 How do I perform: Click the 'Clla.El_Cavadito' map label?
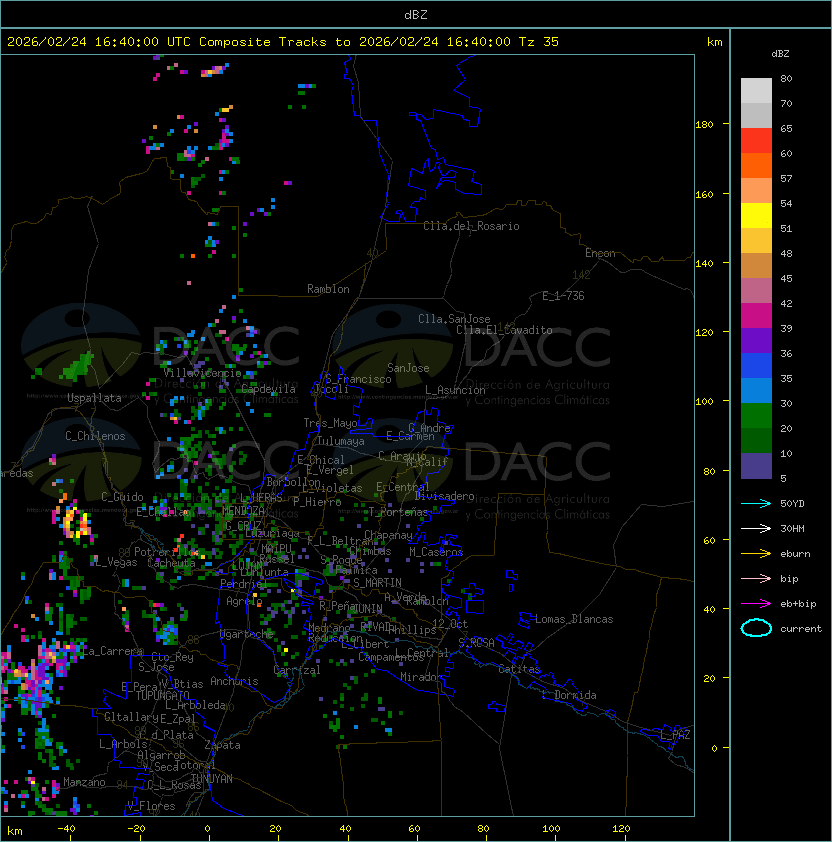[504, 330]
